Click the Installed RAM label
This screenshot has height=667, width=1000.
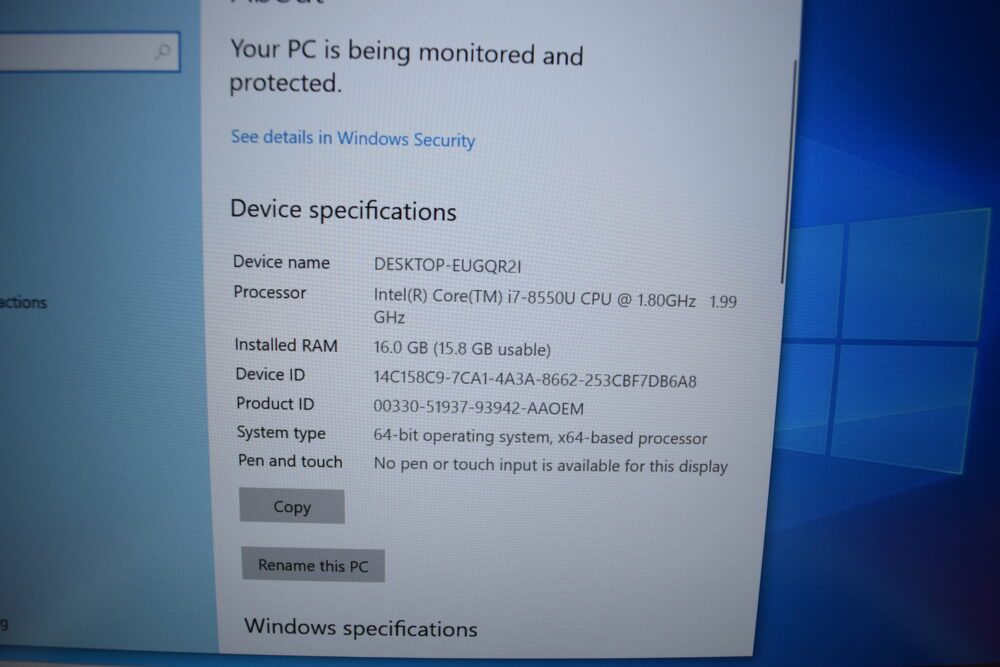pos(286,345)
